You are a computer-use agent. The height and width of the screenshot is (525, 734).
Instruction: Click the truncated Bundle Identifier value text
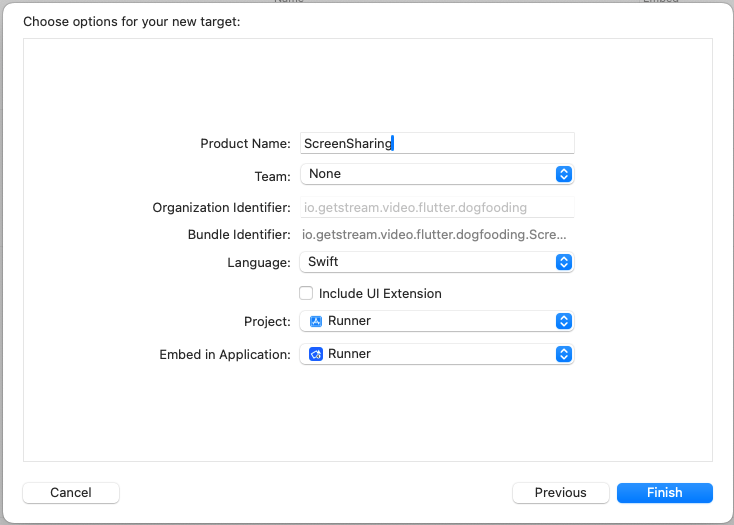434,234
